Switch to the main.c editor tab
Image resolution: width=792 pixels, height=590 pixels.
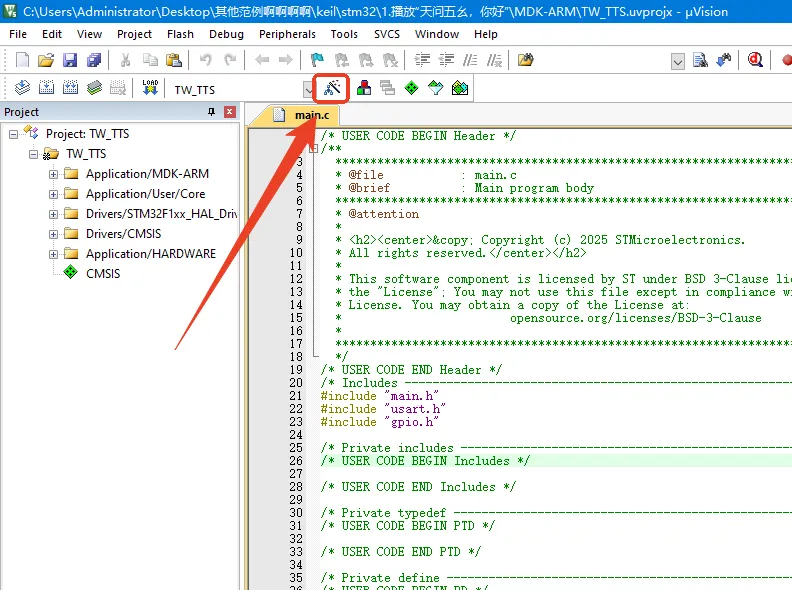coord(300,115)
